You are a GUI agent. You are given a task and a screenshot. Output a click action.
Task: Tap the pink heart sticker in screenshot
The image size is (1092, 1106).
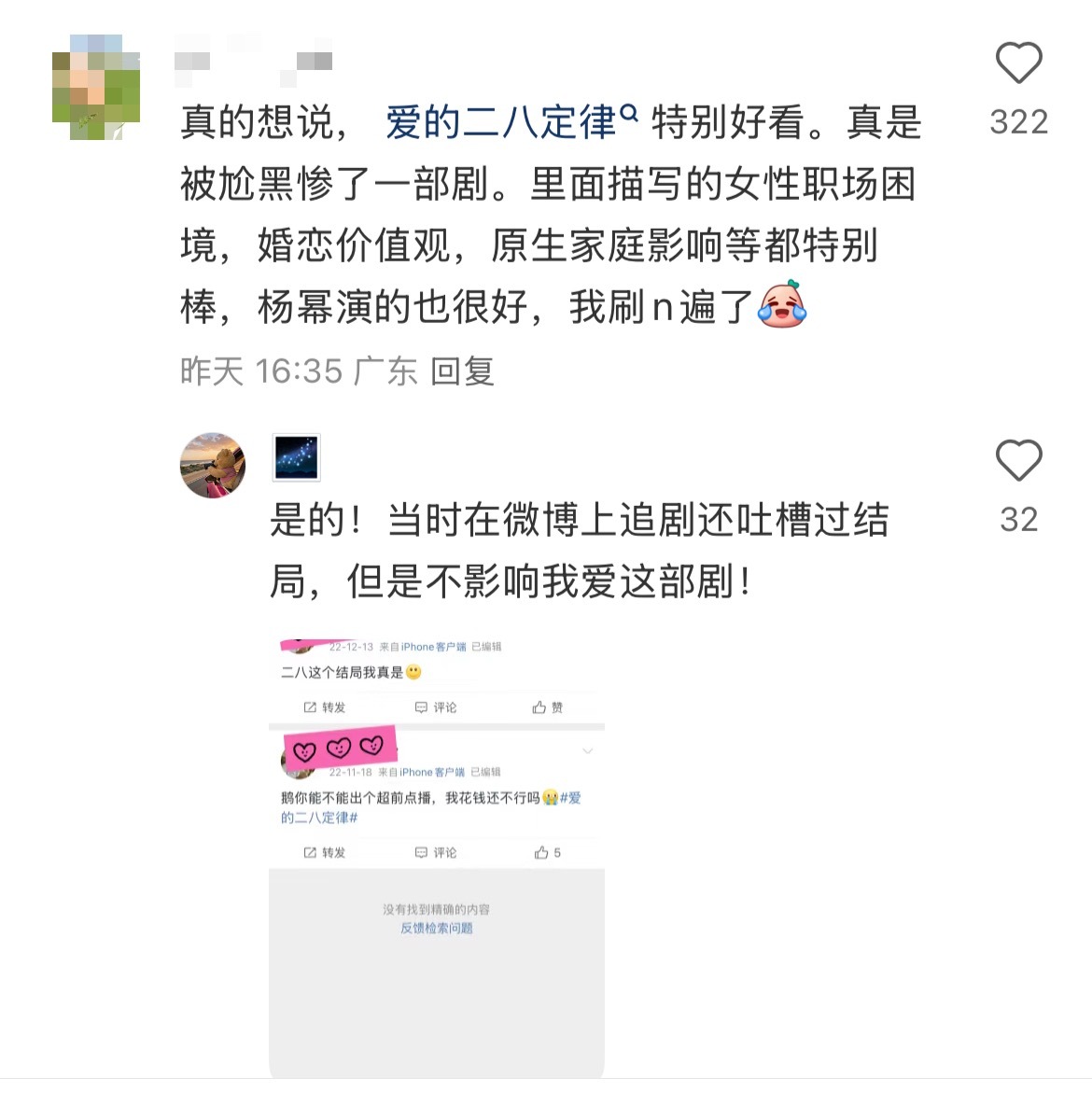click(x=340, y=748)
